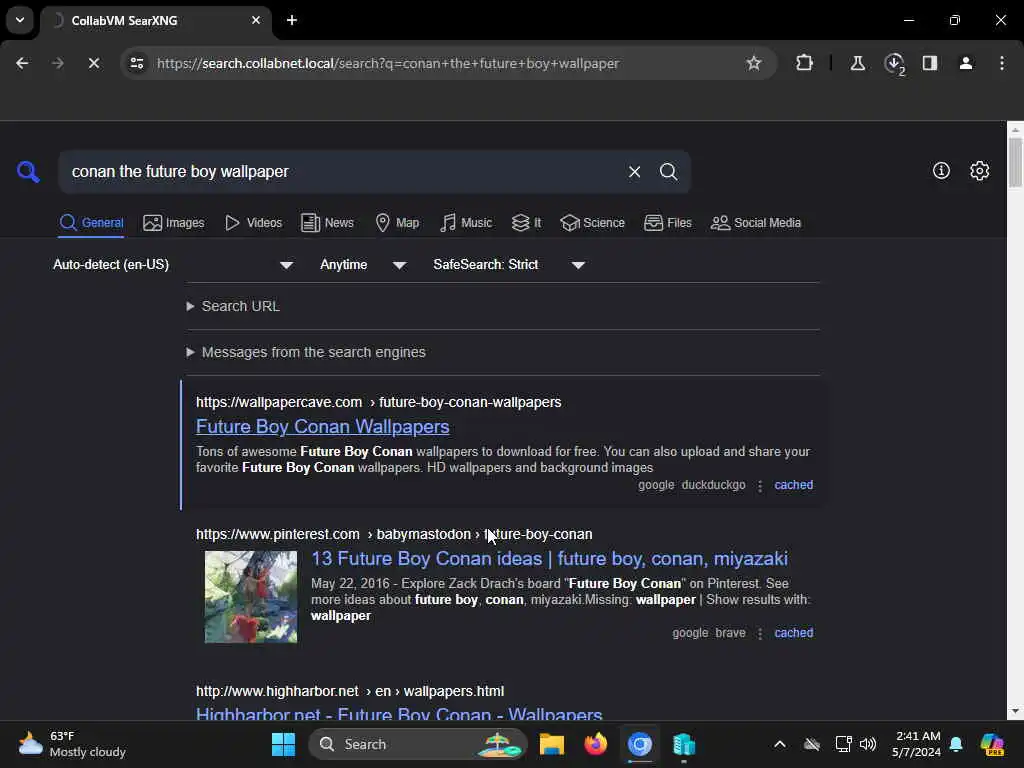Open the SearXNG about info icon
1024x768 pixels.
(x=941, y=170)
